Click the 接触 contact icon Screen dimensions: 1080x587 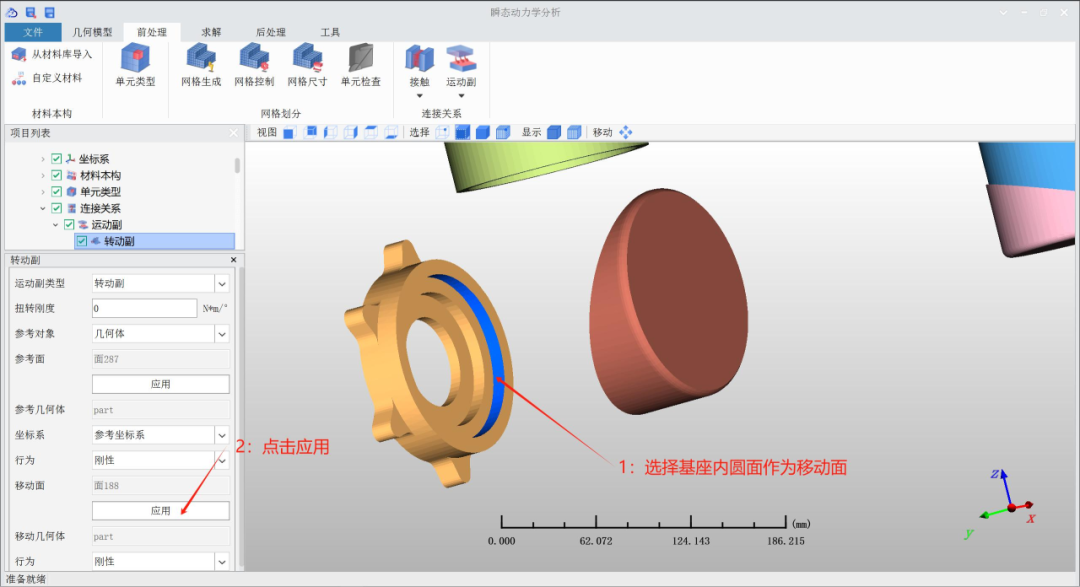tap(419, 59)
